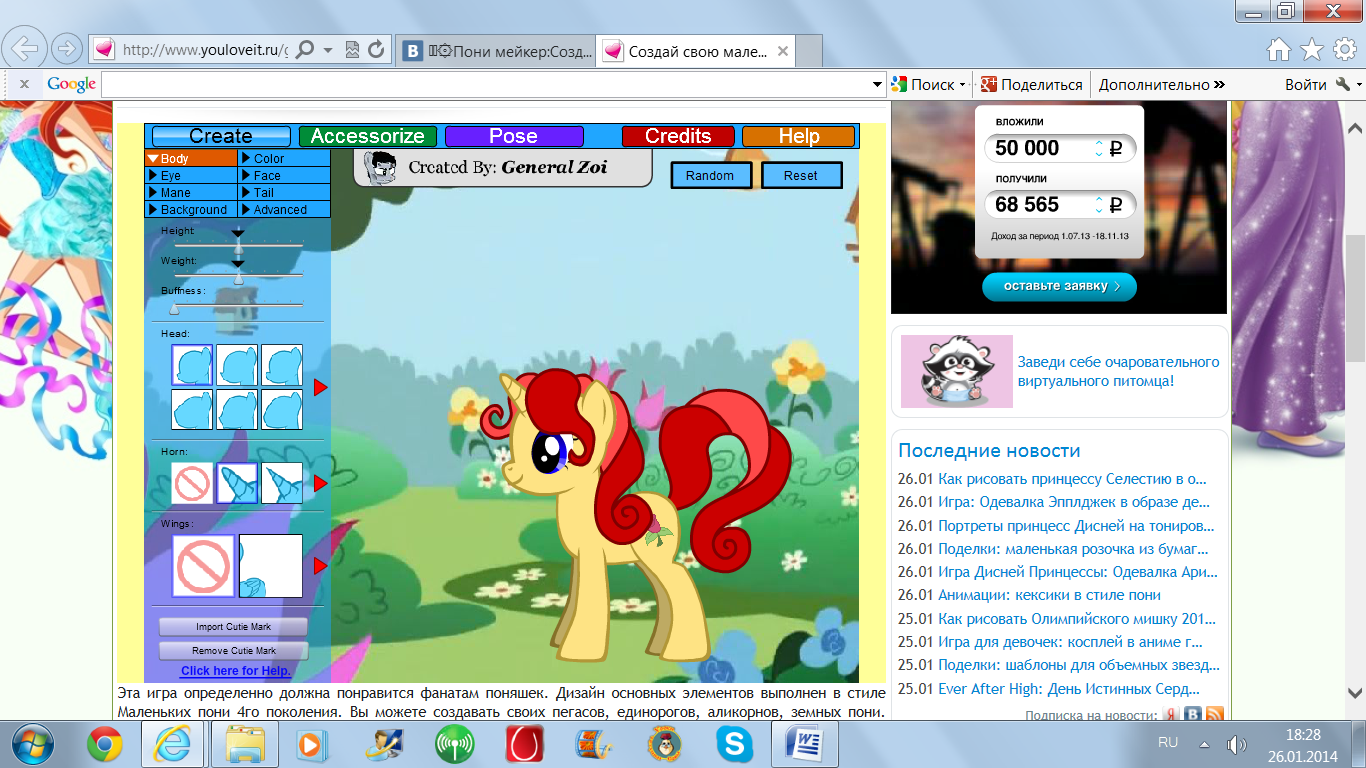1366x768 pixels.
Task: Expand the Advanced section
Action: click(284, 209)
